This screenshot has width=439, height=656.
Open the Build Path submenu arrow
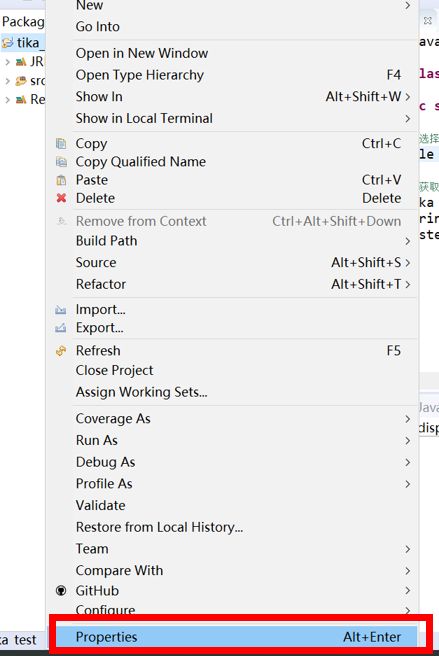tap(408, 241)
